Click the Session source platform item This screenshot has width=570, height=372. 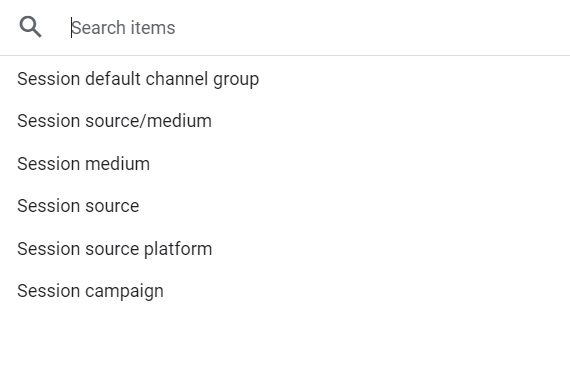click(285, 249)
